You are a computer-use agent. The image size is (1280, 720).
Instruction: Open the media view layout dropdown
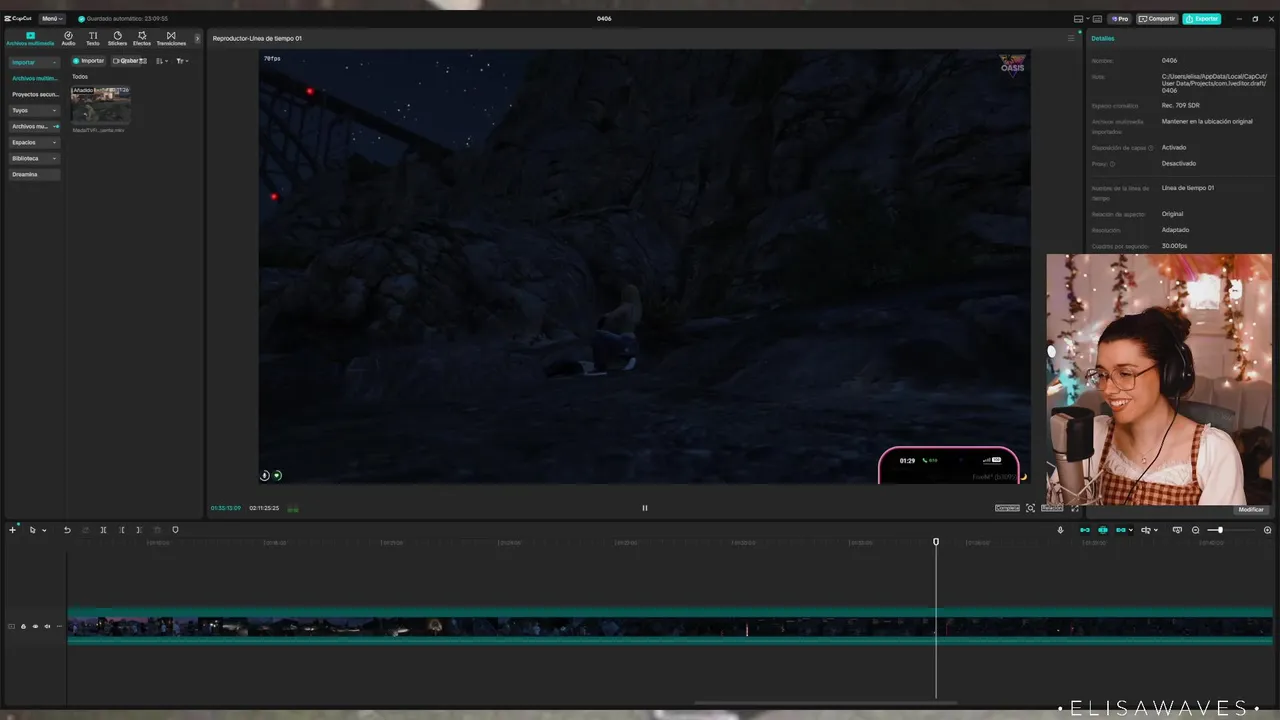[162, 61]
